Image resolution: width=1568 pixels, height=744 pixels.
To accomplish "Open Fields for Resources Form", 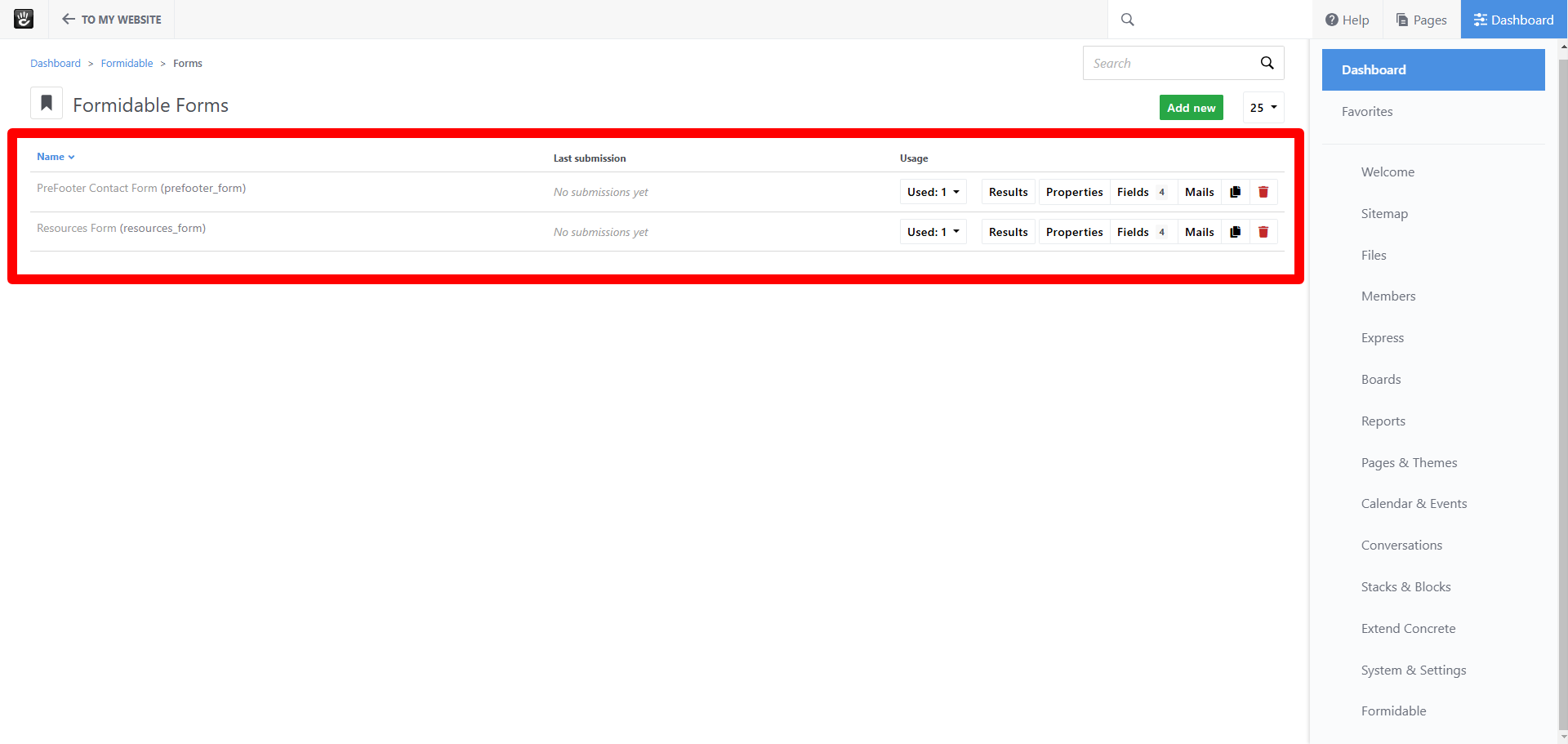I will 1143,232.
